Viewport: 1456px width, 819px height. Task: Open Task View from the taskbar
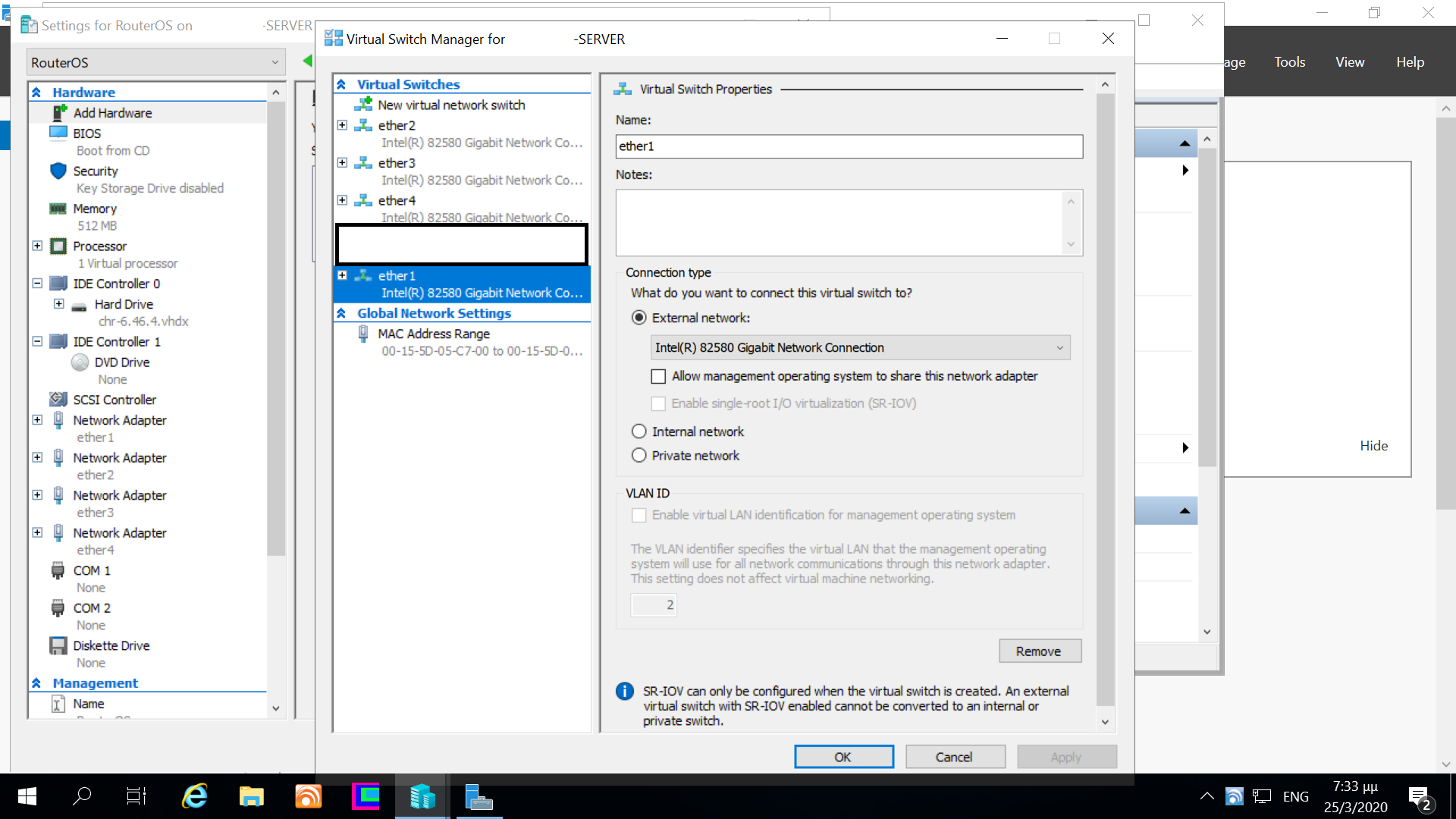click(x=136, y=796)
